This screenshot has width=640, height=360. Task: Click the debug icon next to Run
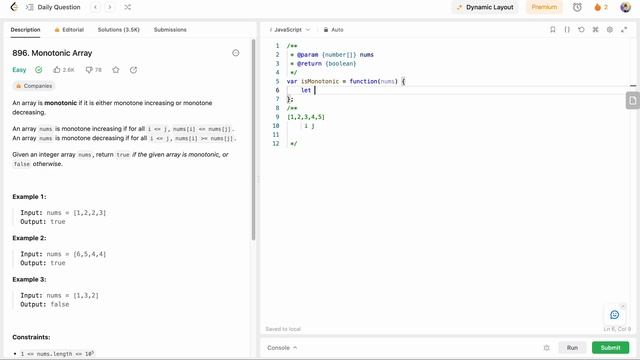point(547,348)
